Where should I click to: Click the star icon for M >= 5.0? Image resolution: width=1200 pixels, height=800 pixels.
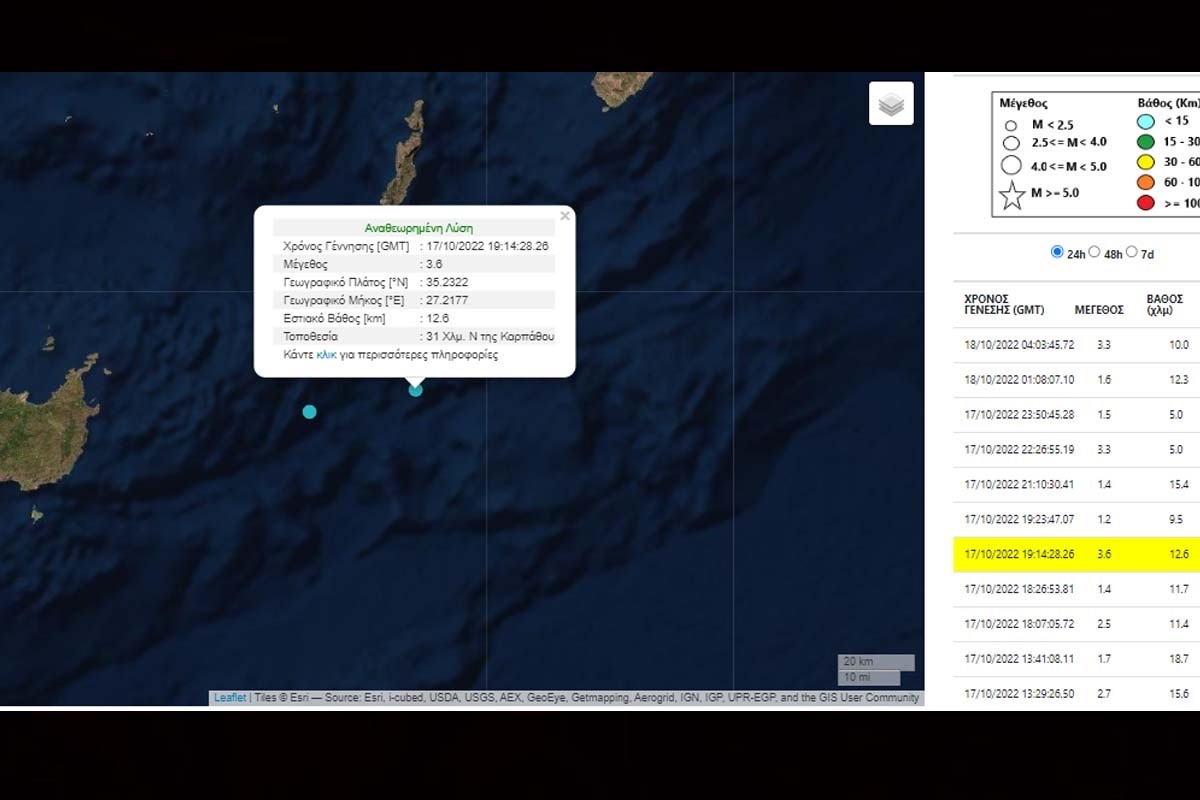[1012, 194]
